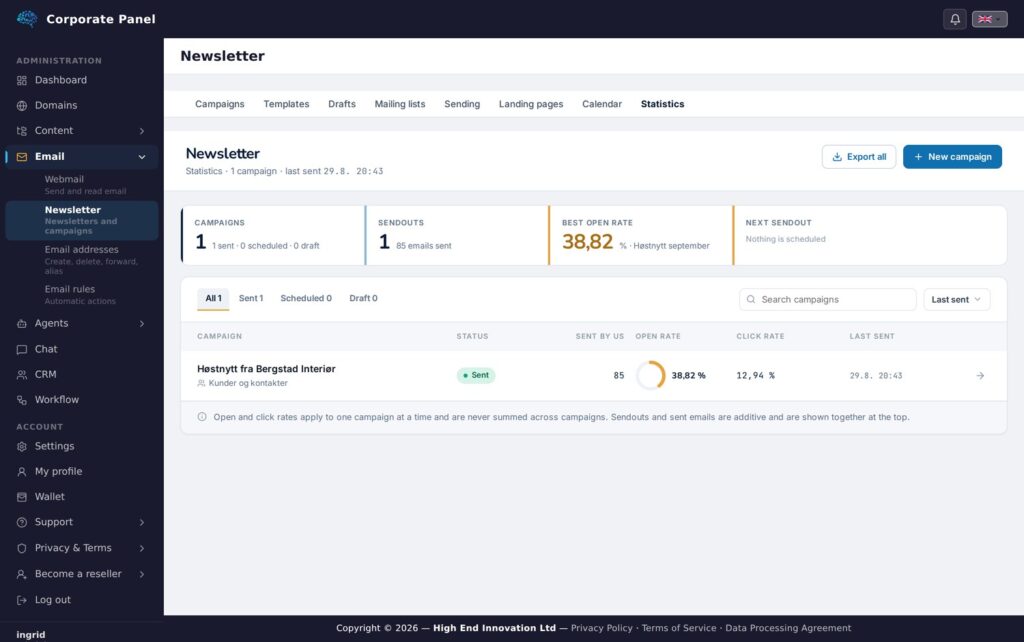Collapse the Email section chevron
The image size is (1024, 642).
pos(142,157)
